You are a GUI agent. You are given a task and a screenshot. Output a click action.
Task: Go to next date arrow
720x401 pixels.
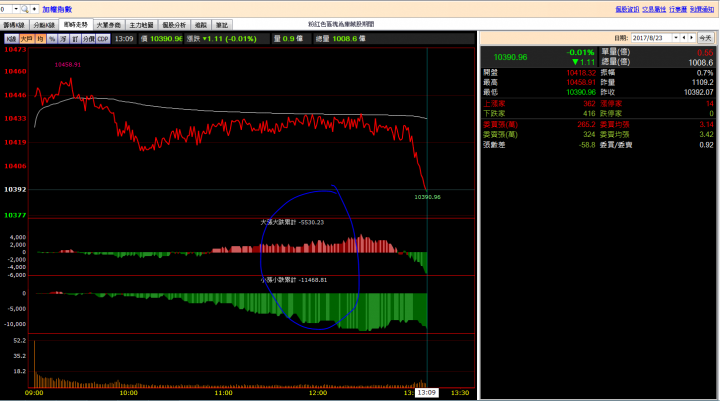point(692,38)
